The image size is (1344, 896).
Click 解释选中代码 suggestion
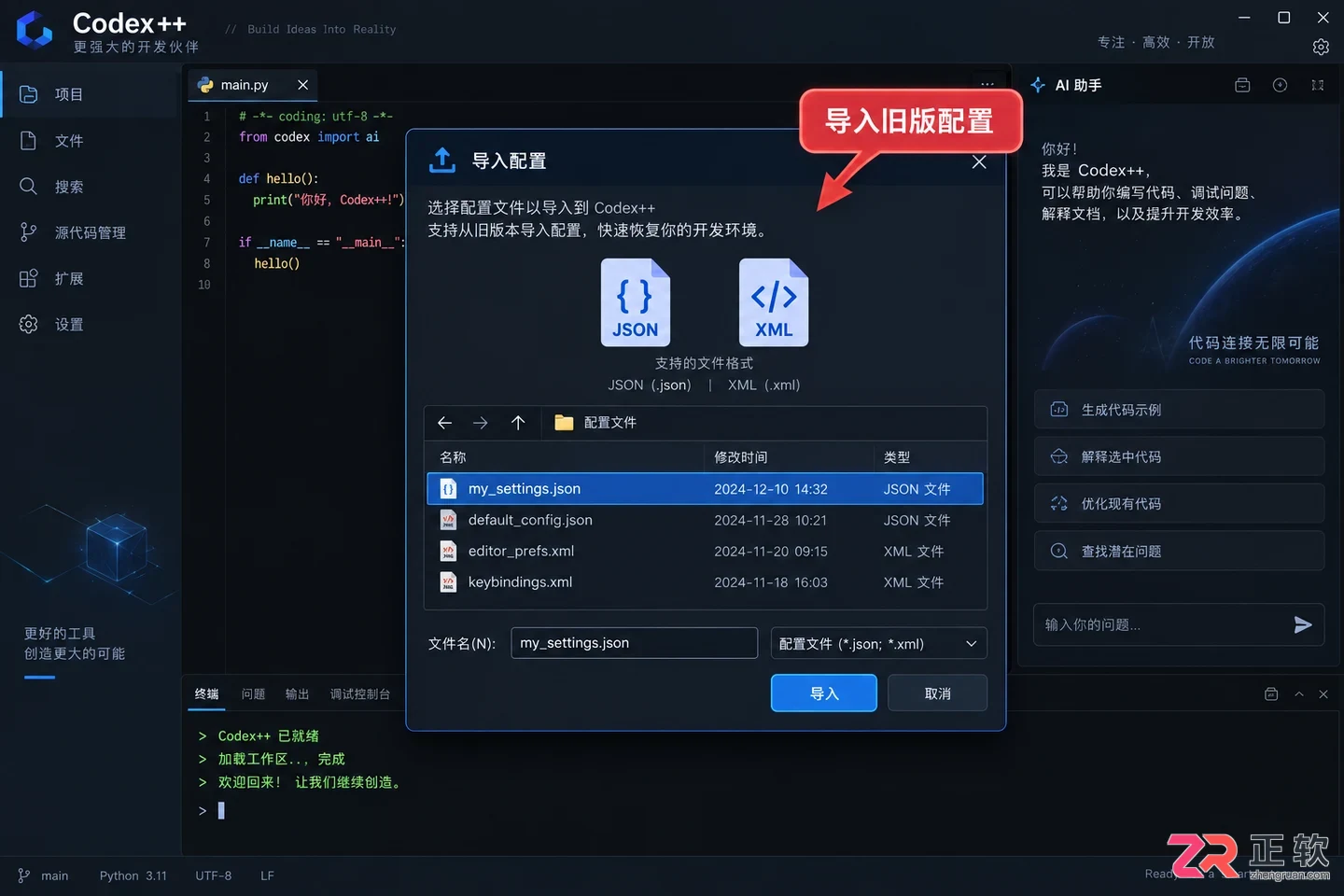1180,456
